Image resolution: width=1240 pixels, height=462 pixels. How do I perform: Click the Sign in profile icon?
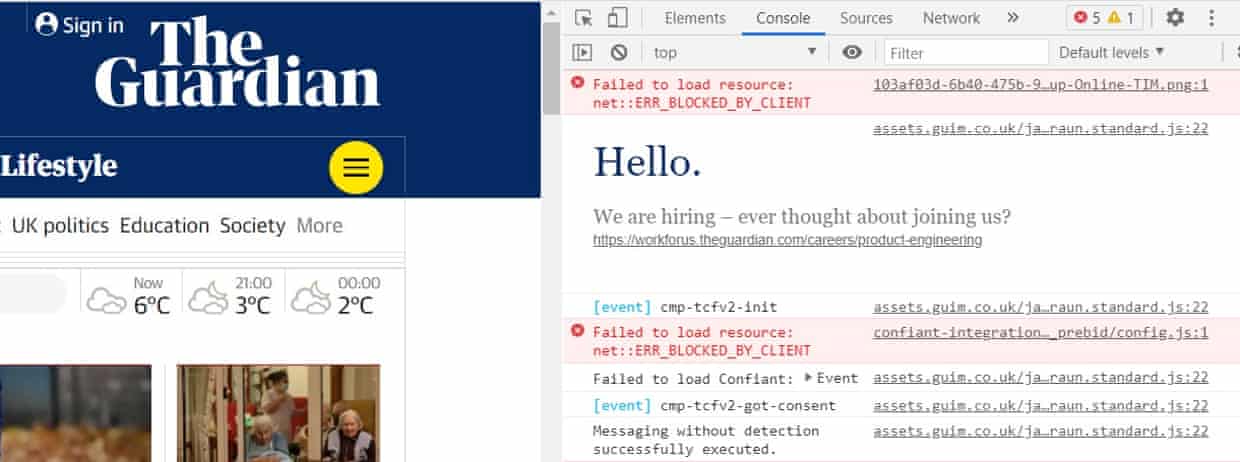[x=46, y=24]
